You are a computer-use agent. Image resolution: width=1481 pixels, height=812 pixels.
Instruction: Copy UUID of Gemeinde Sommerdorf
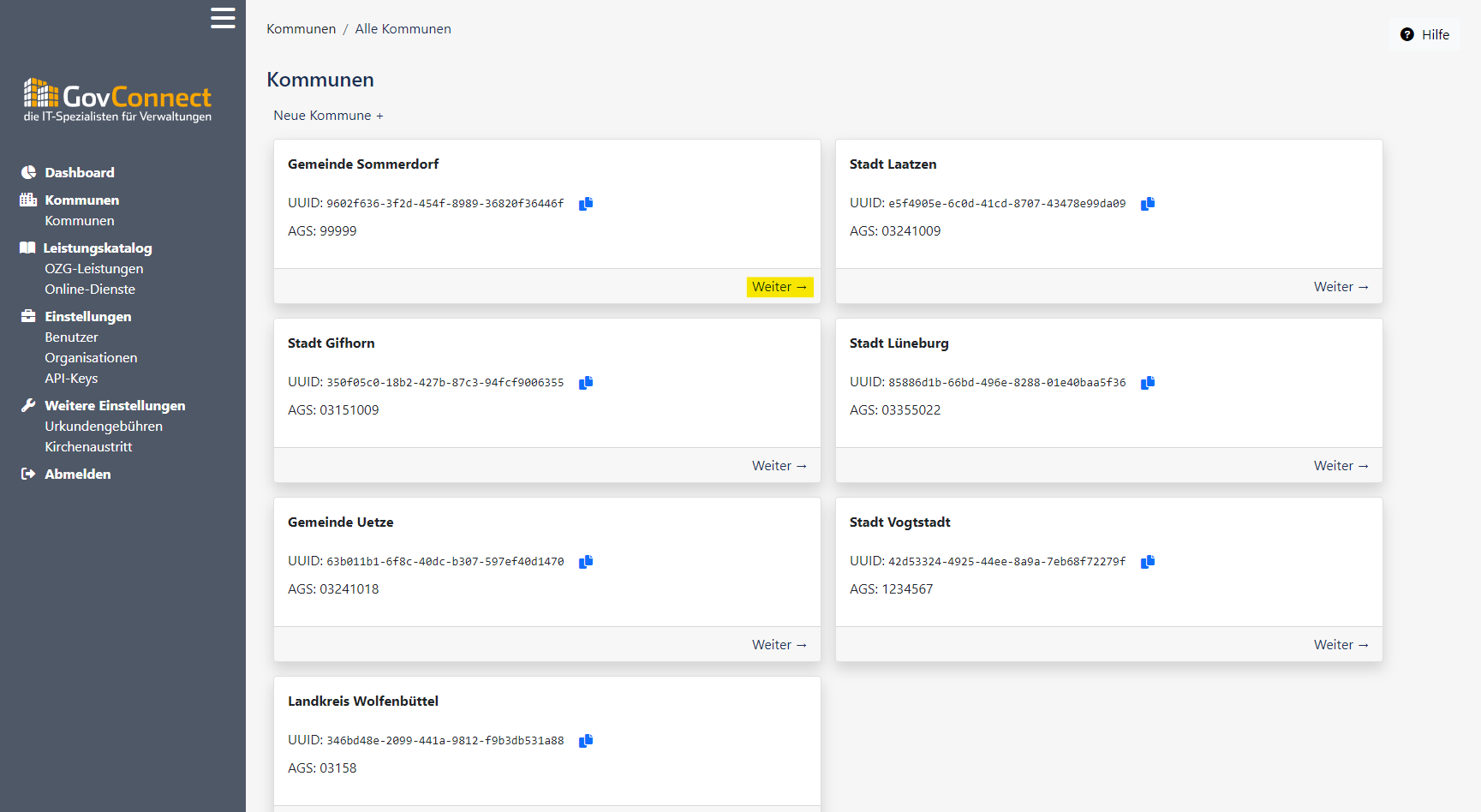(586, 204)
